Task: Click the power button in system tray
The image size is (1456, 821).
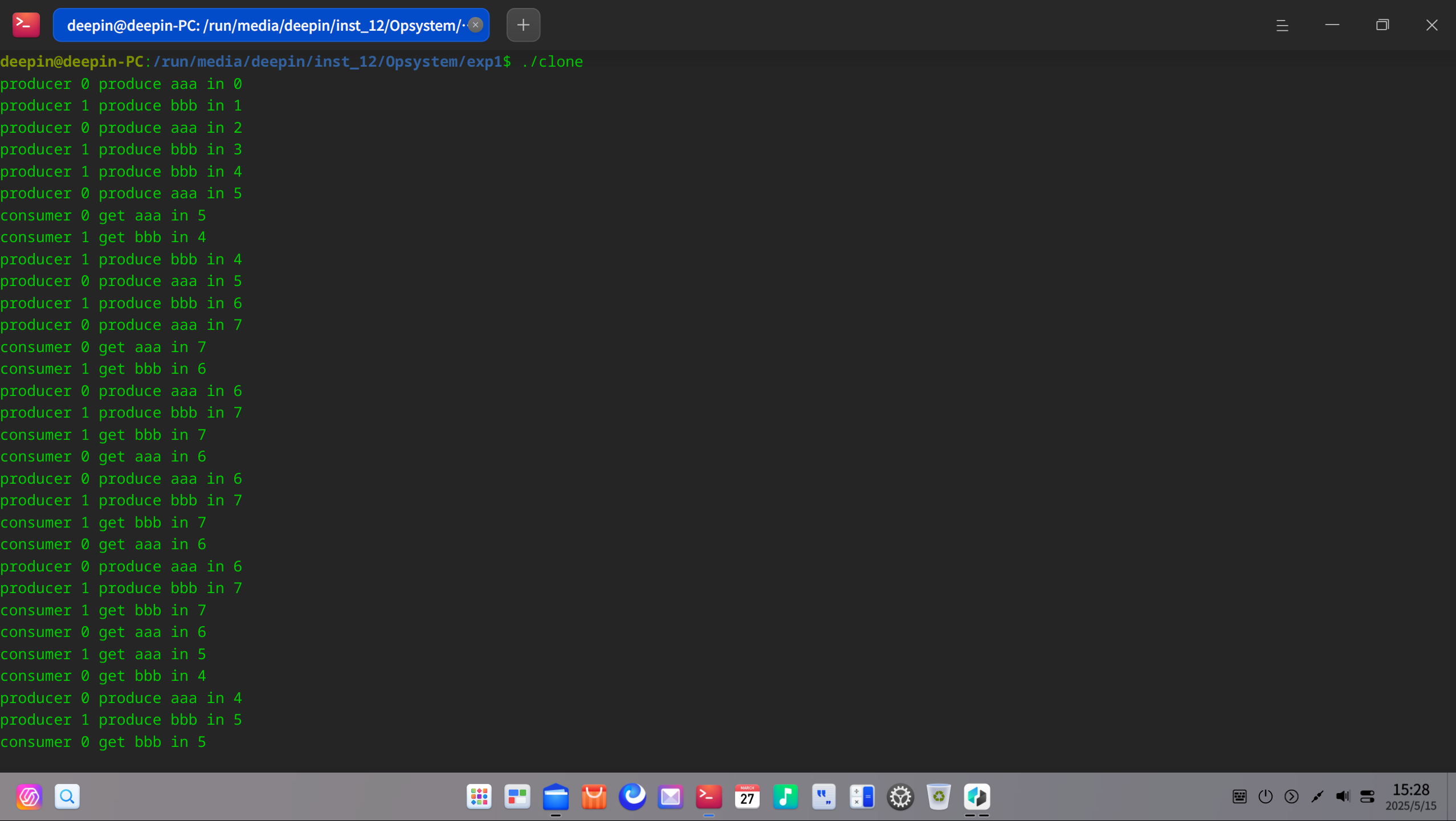Action: (1265, 797)
